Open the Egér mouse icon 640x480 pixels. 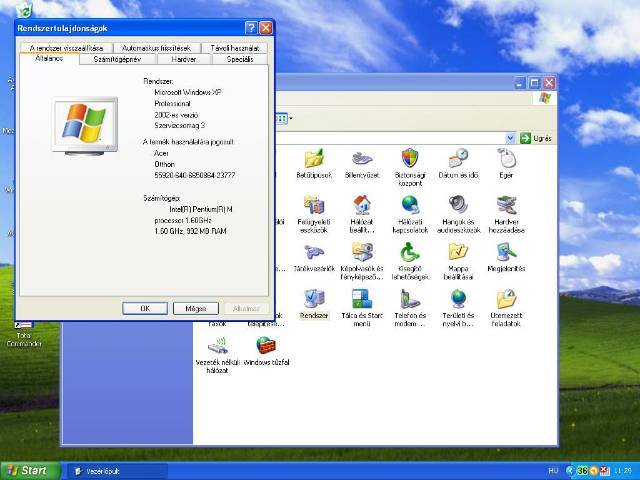[507, 158]
